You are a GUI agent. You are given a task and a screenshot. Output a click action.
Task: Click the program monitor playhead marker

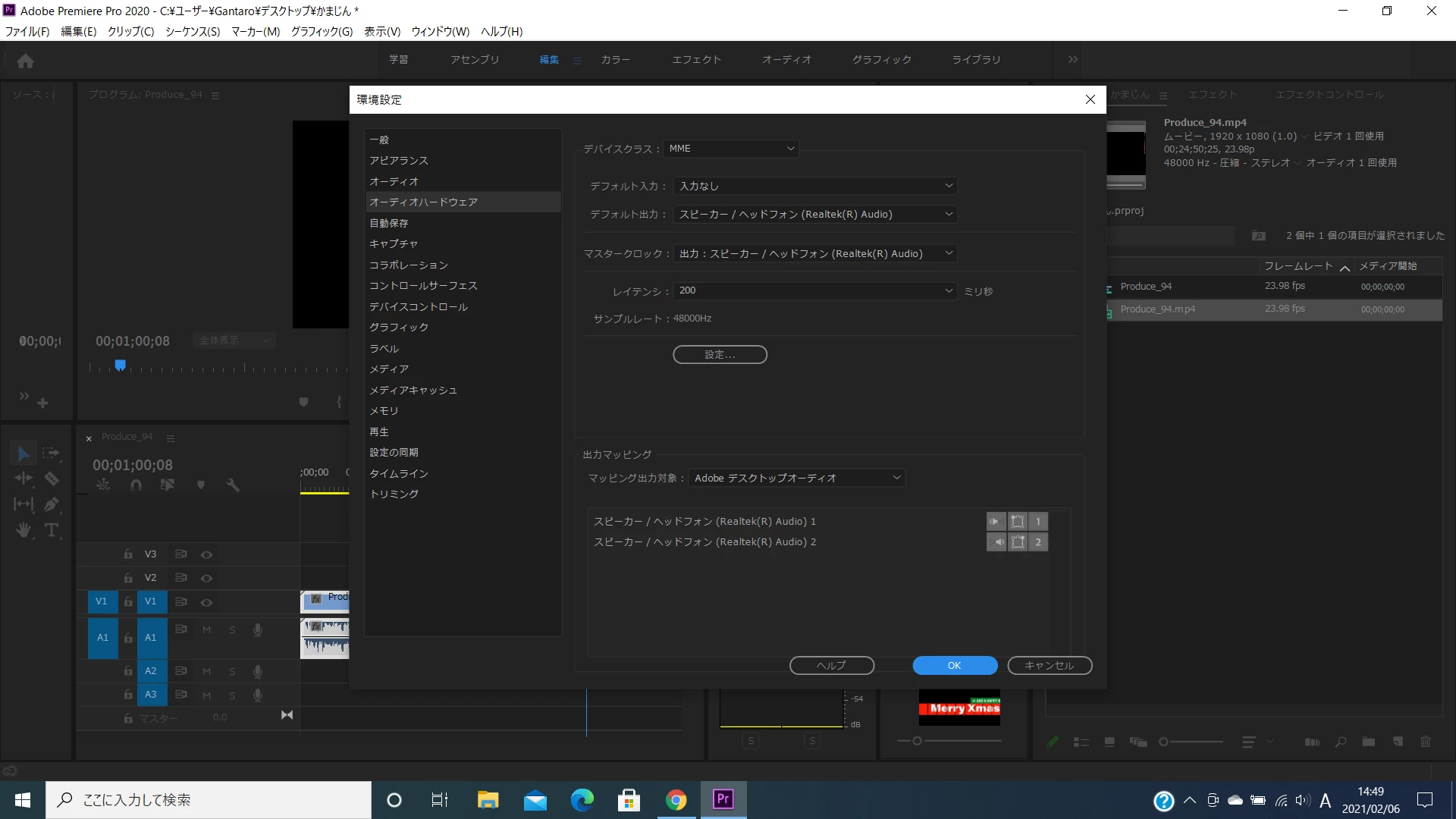click(x=120, y=366)
